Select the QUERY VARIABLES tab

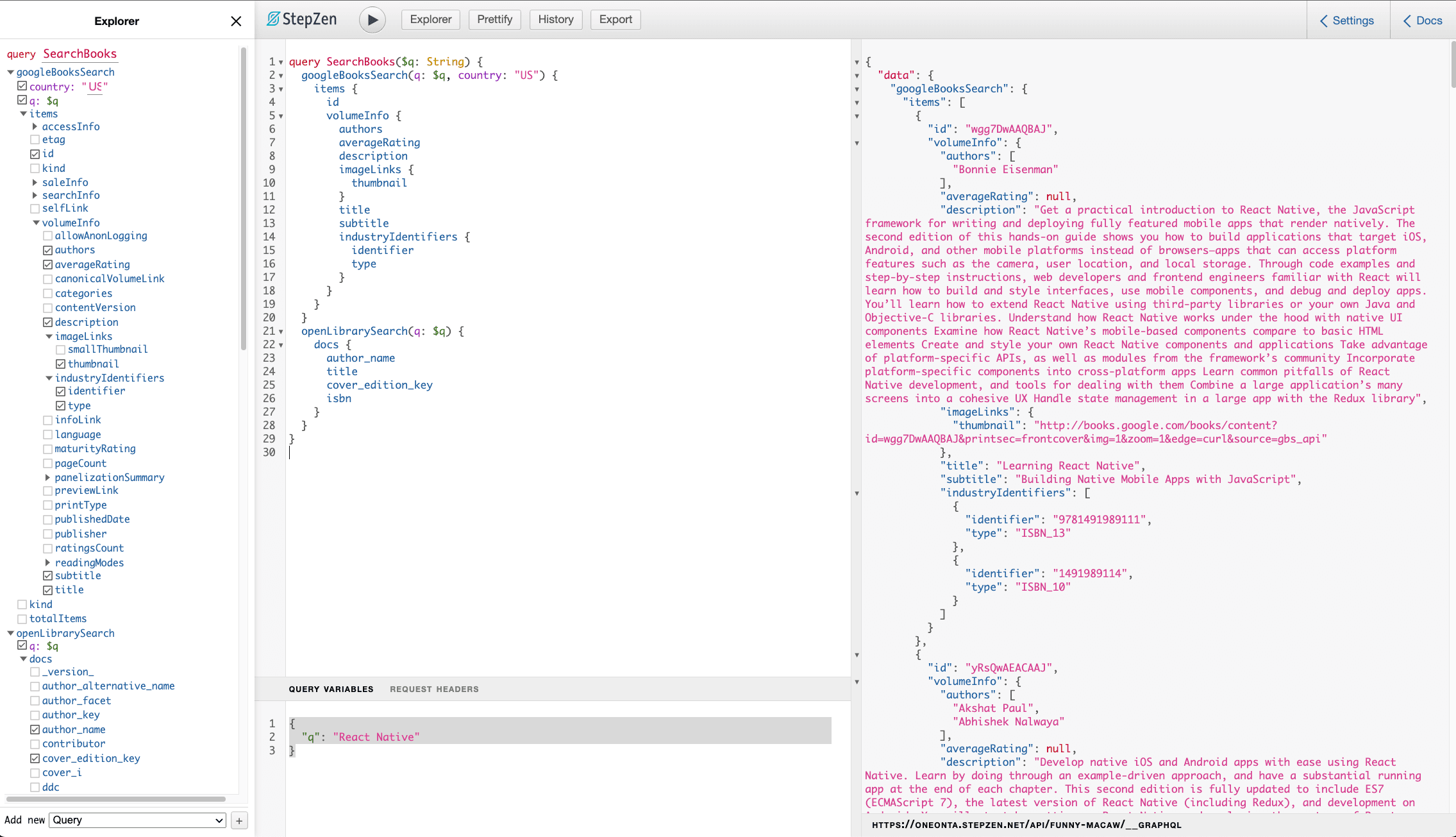[x=331, y=689]
